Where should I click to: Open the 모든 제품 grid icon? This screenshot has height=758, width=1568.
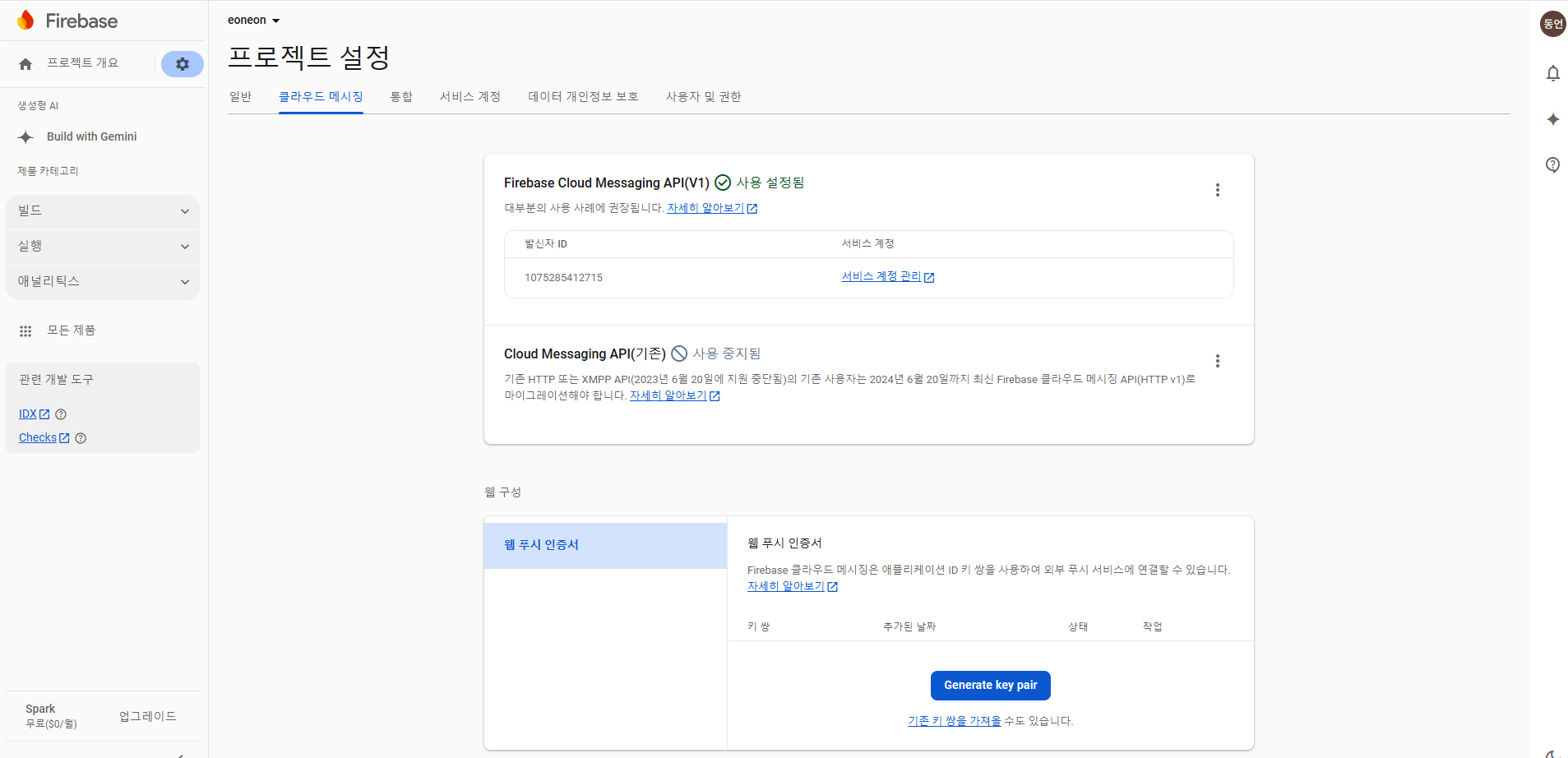[x=25, y=331]
